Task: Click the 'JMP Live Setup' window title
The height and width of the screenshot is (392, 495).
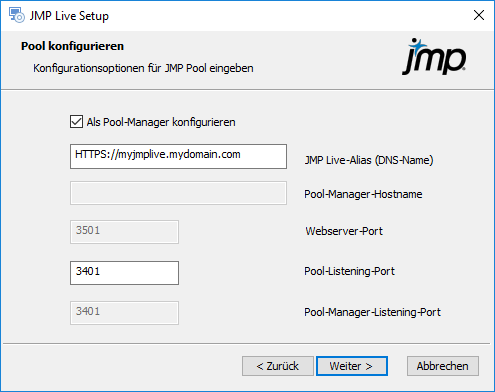Action: pos(69,16)
